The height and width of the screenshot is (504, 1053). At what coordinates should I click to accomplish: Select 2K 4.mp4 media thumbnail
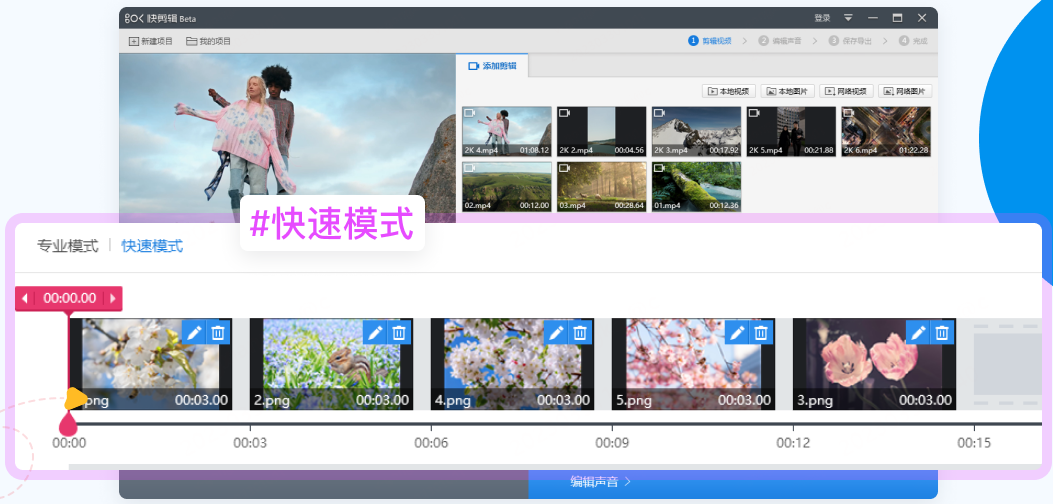(x=507, y=131)
